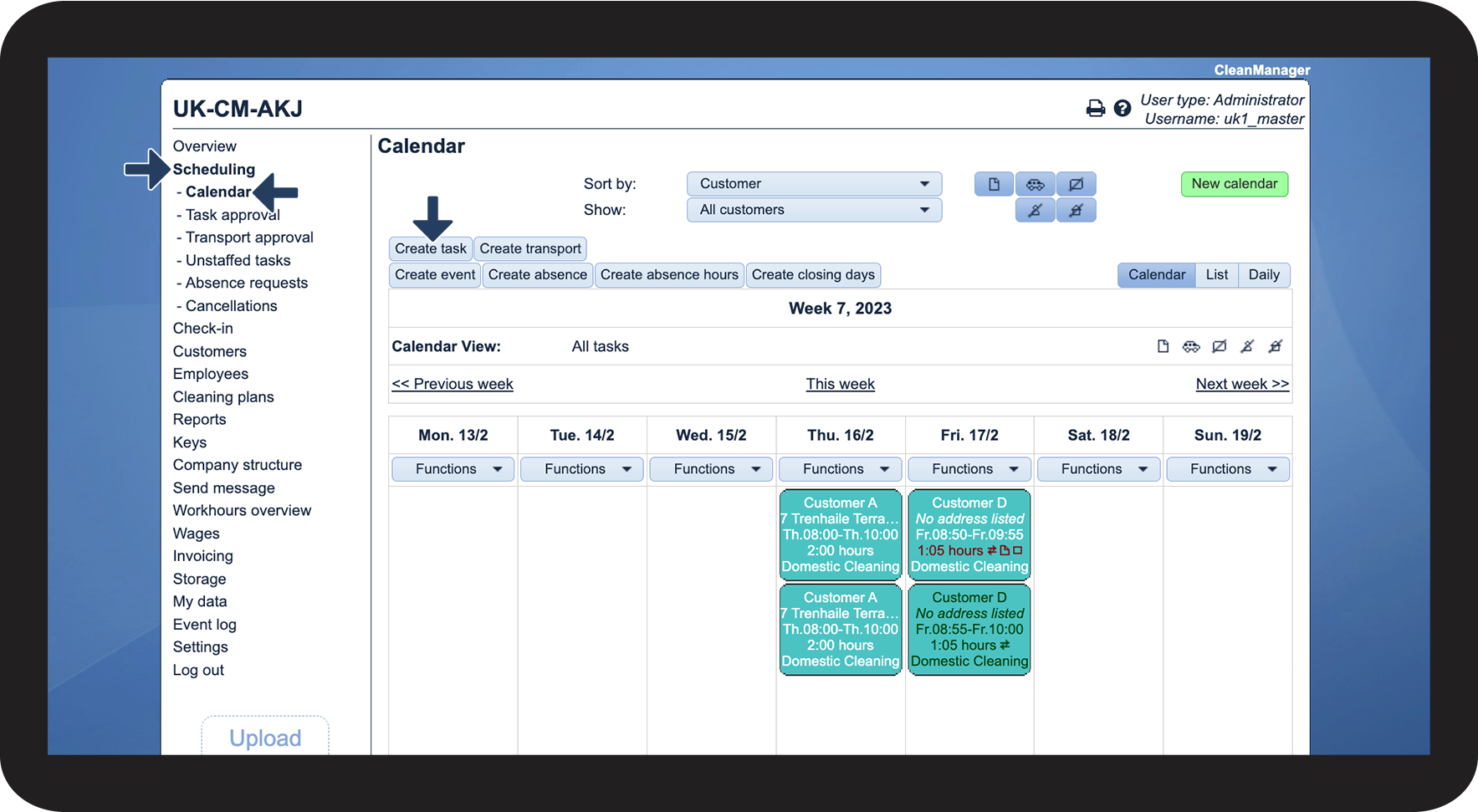This screenshot has height=812, width=1478.
Task: Click the Create event button
Action: [435, 275]
